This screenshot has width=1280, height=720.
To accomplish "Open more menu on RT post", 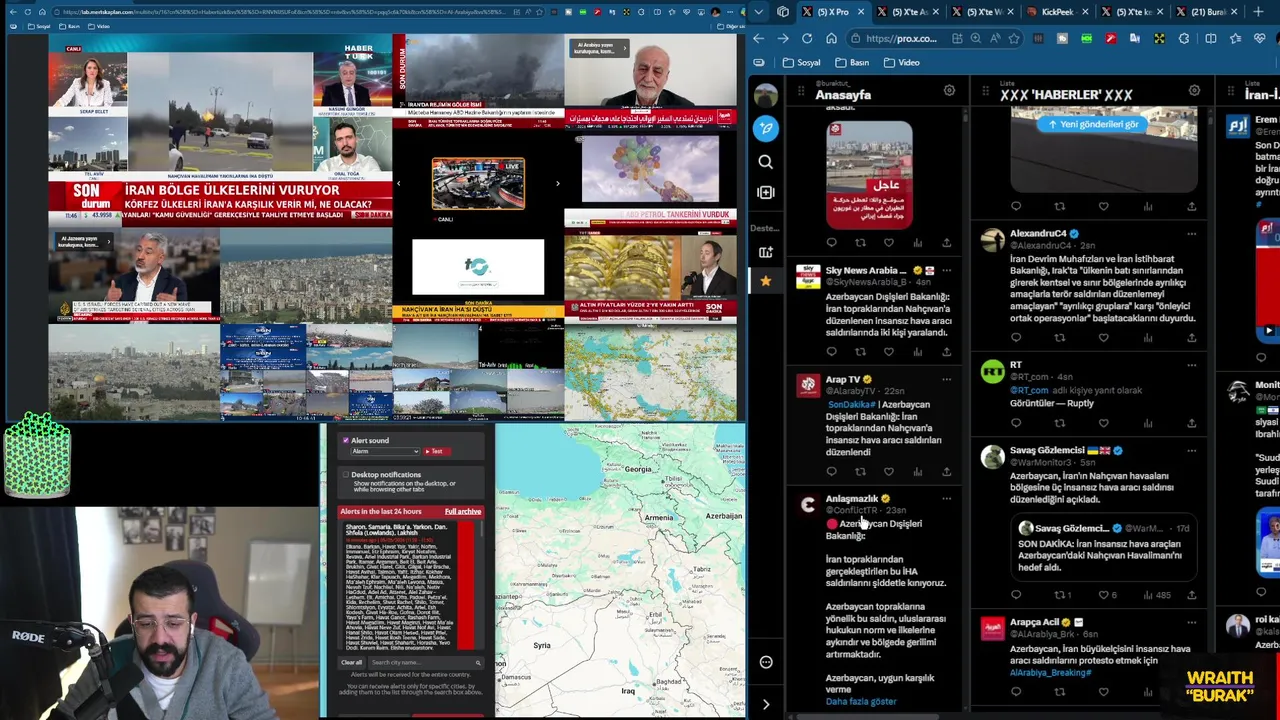I will 1191,365.
